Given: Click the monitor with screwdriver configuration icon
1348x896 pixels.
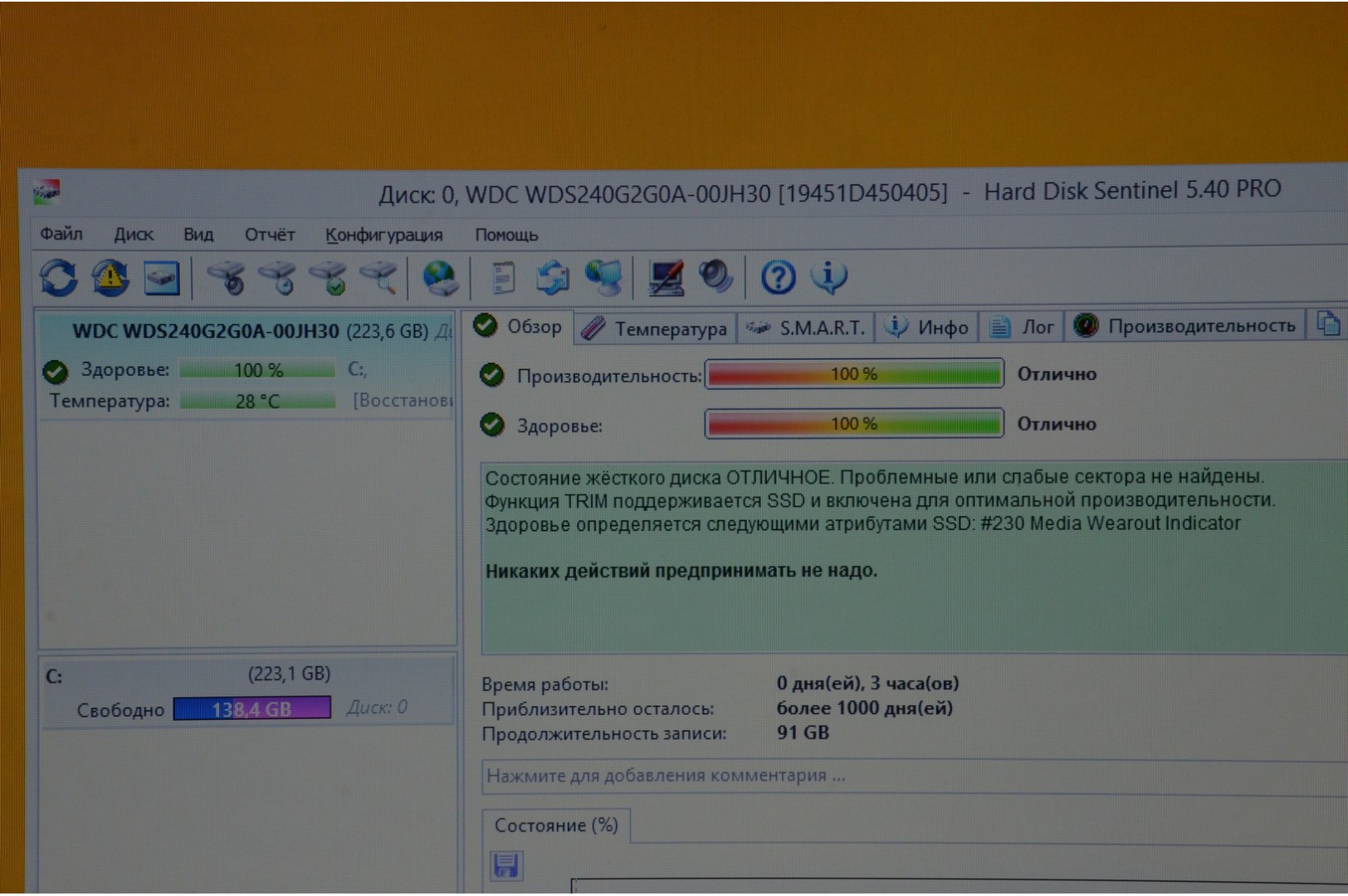Looking at the screenshot, I should (666, 278).
